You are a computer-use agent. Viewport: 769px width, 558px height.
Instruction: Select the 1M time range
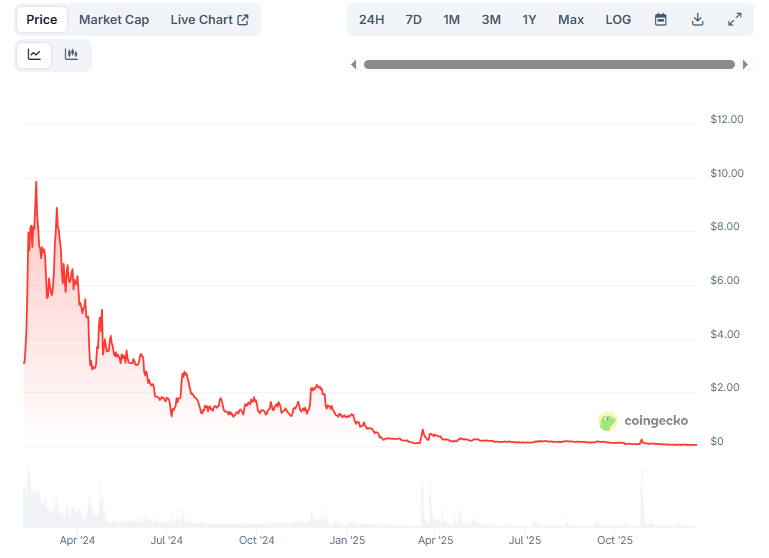pos(451,20)
